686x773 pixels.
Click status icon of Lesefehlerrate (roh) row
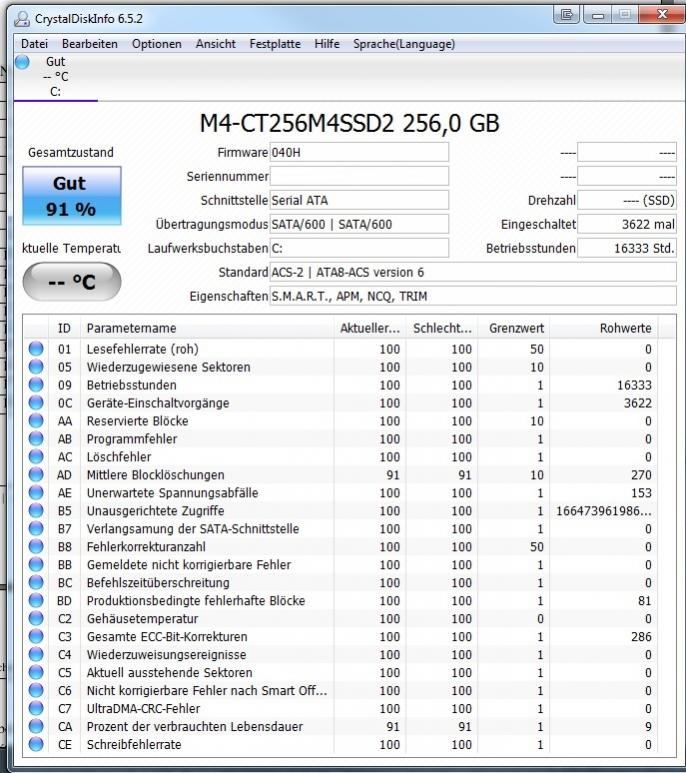coord(36,349)
